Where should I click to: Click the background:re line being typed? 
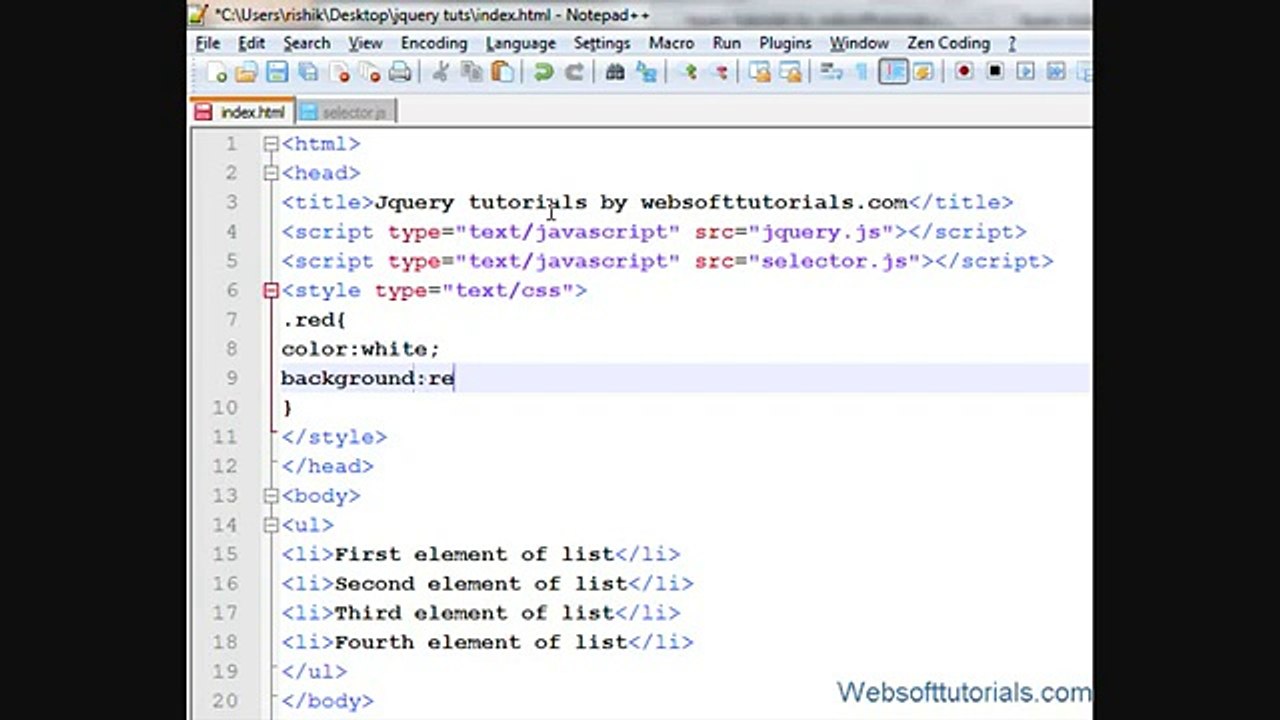(368, 379)
